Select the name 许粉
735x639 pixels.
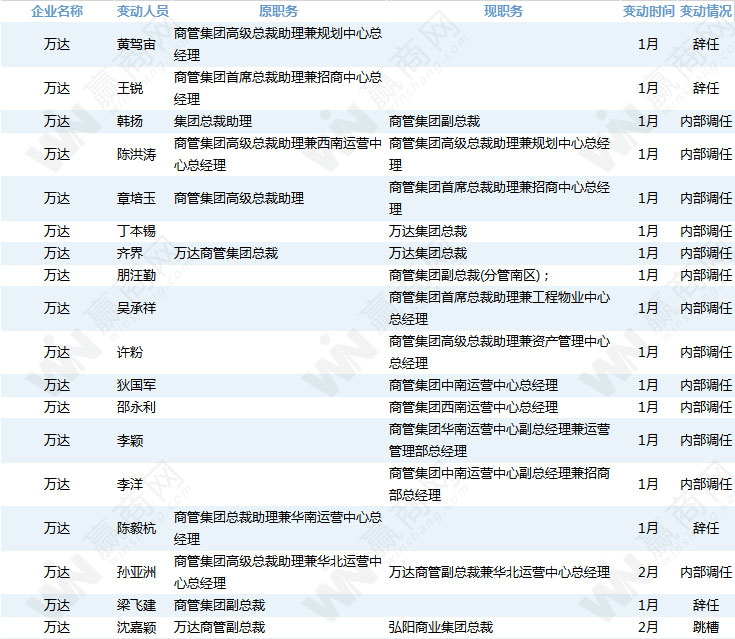pos(130,352)
